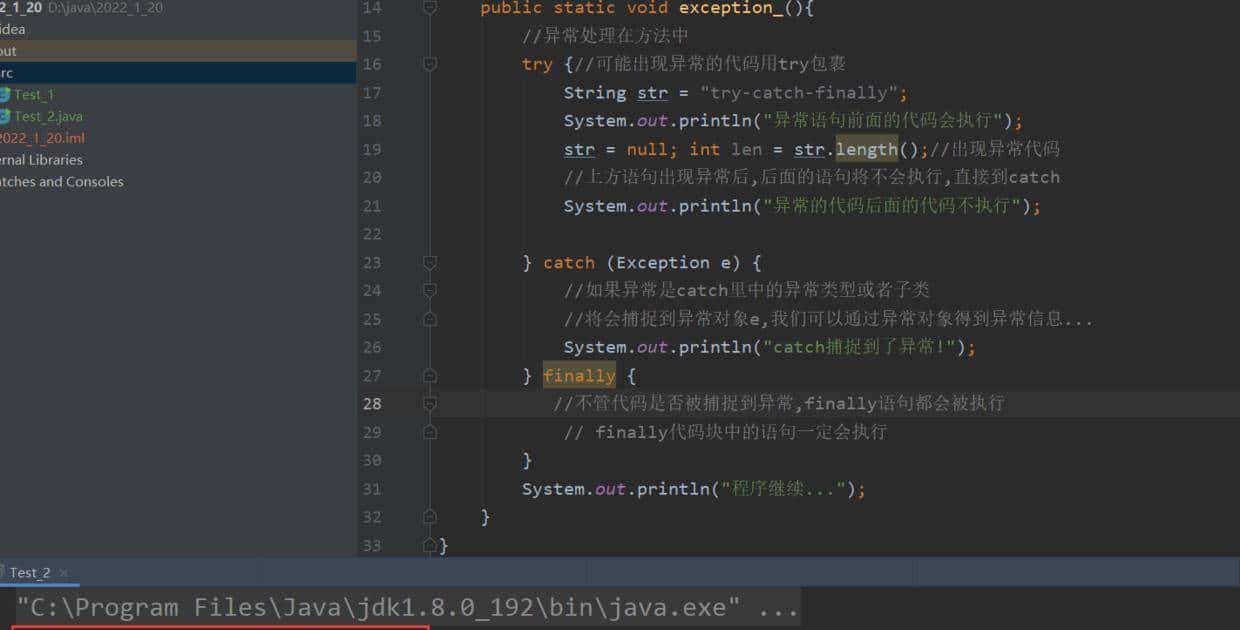Viewport: 1240px width, 630px height.
Task: Collapse the try block using line 16 gutter arrow
Action: [x=430, y=63]
